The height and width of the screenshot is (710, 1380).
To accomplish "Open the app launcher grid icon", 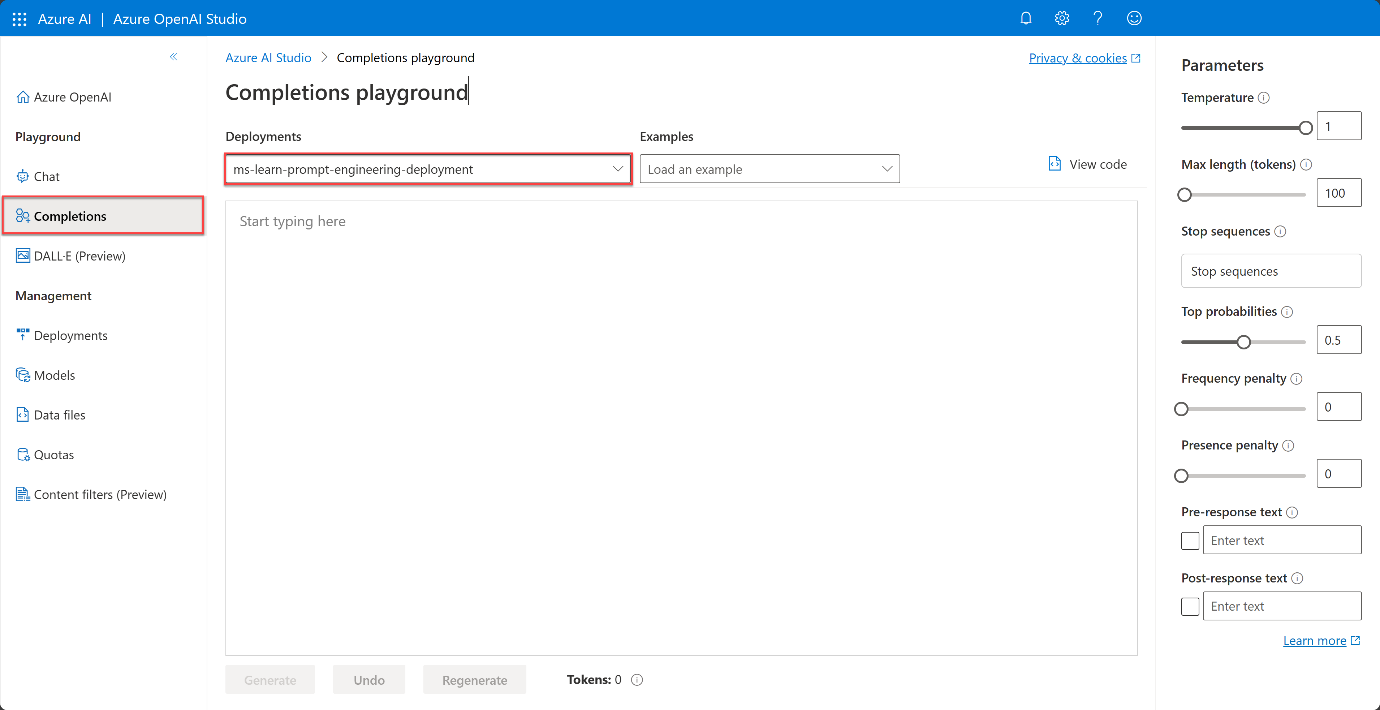I will (19, 19).
